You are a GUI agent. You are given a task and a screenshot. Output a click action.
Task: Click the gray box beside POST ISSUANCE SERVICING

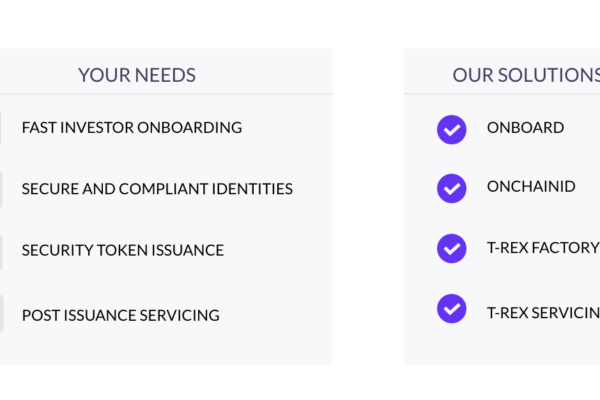tap(2, 313)
